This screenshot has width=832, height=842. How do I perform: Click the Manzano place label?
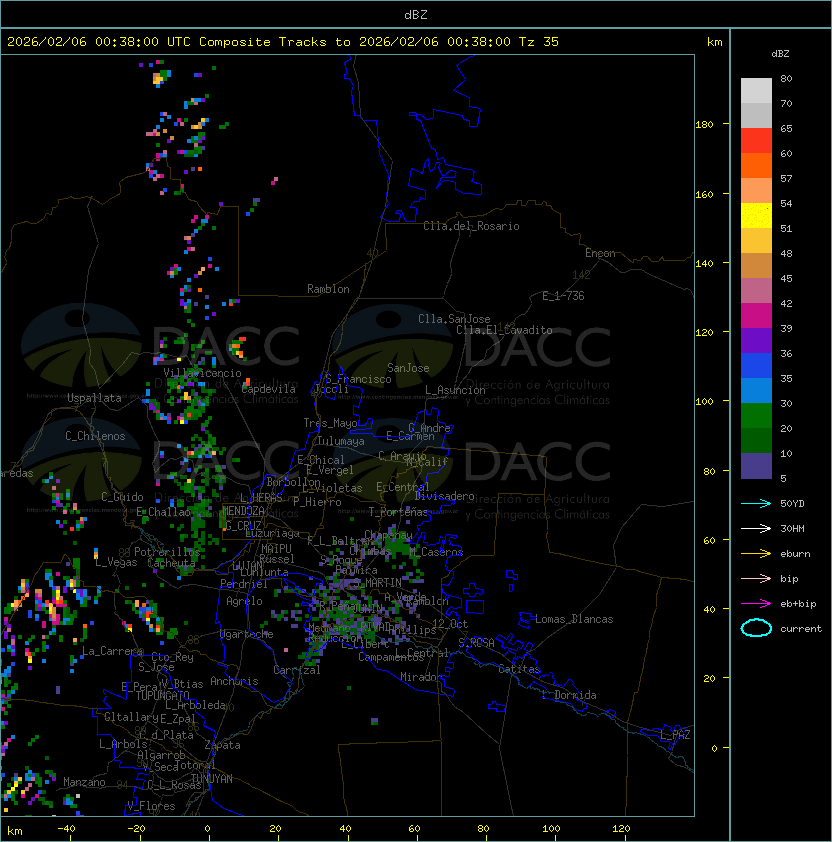click(84, 782)
